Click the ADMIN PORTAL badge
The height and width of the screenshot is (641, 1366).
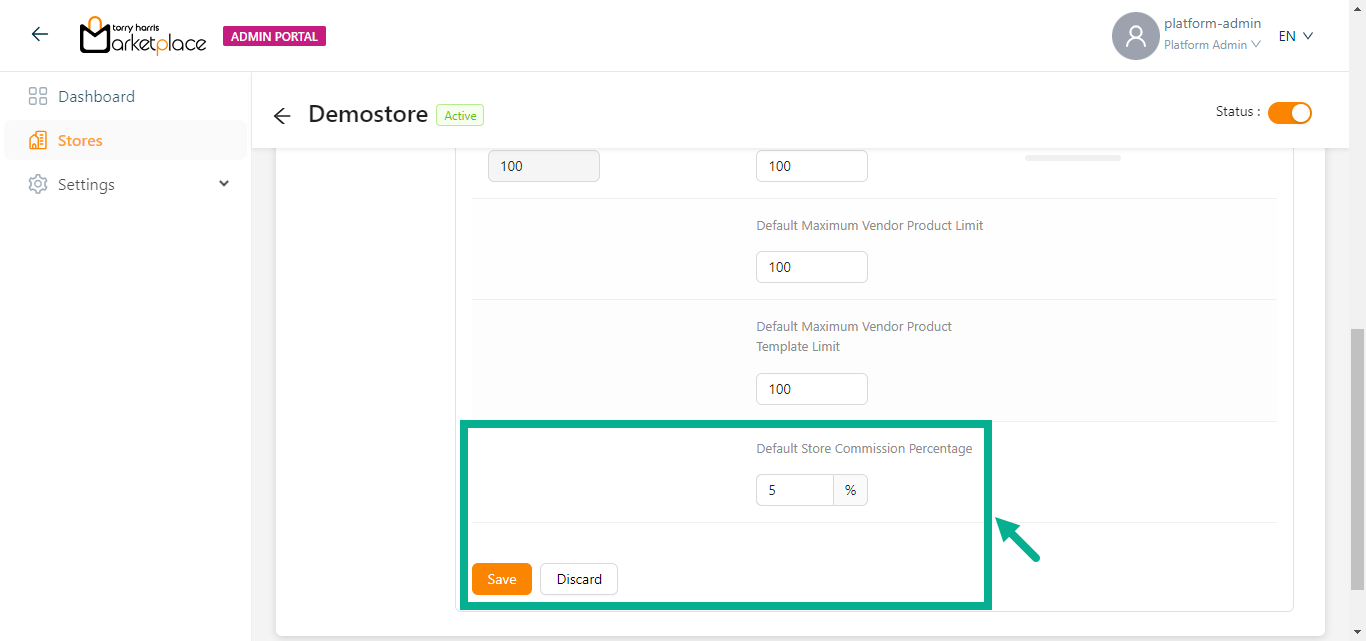pyautogui.click(x=274, y=37)
